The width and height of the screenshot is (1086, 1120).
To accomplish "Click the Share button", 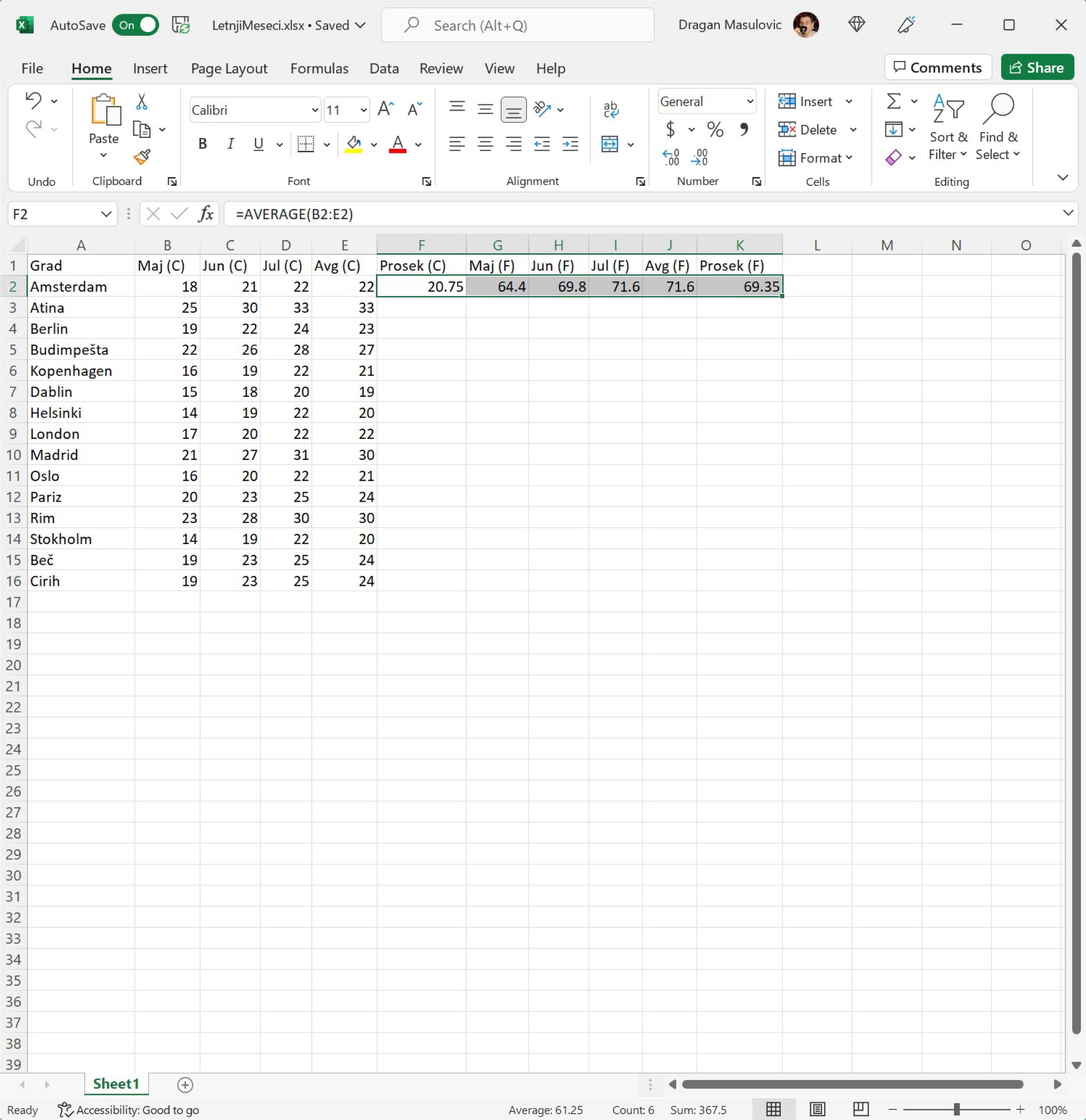I will click(1037, 67).
